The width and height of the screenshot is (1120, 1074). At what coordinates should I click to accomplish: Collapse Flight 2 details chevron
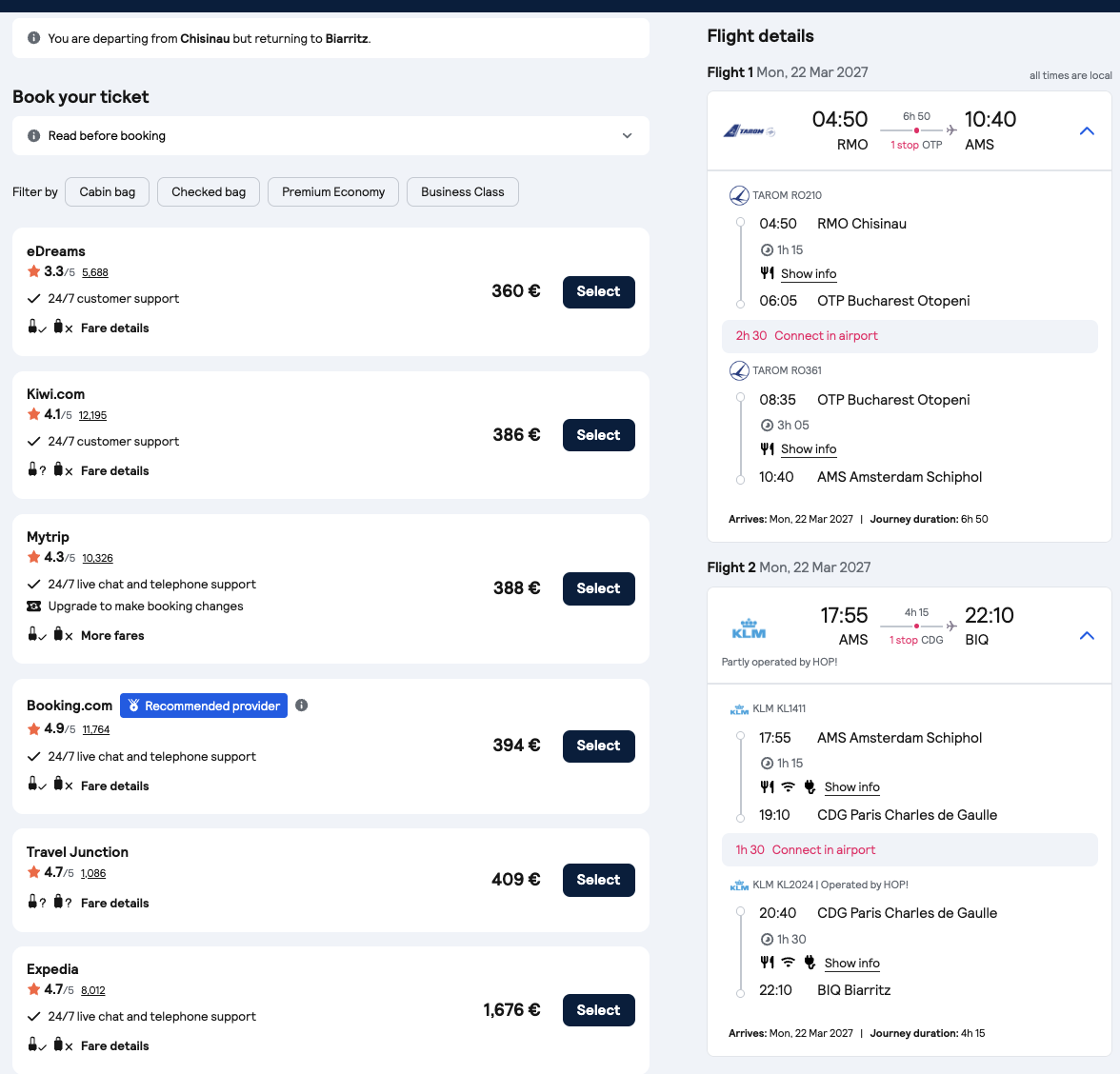point(1087,636)
